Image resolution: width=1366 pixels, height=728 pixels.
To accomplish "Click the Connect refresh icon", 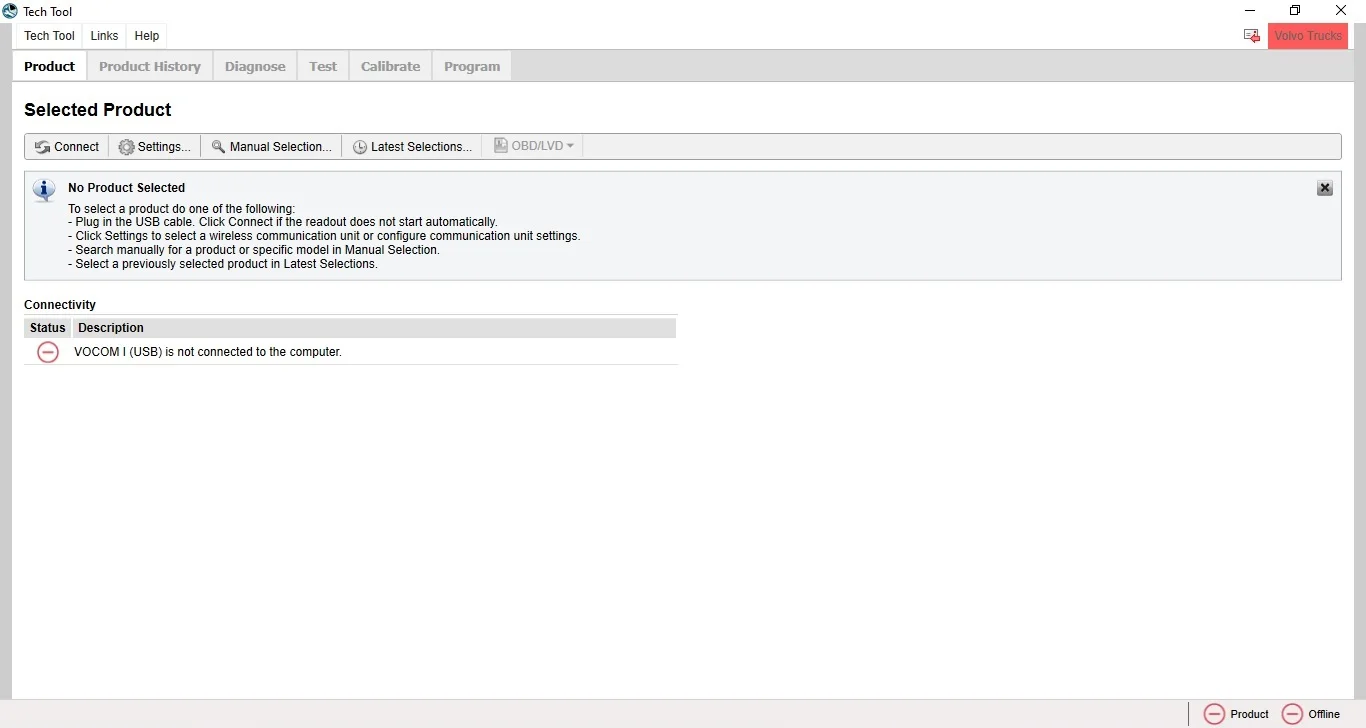I will (42, 147).
